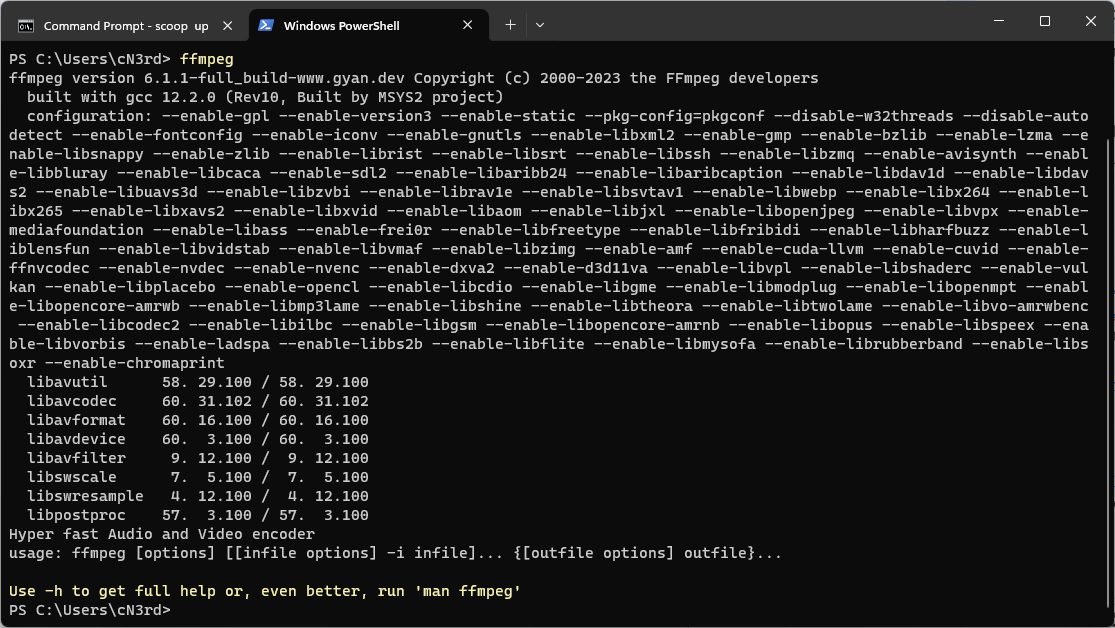Viewport: 1115px width, 628px height.
Task: Expand the new tab profile dropdown
Action: coord(540,25)
